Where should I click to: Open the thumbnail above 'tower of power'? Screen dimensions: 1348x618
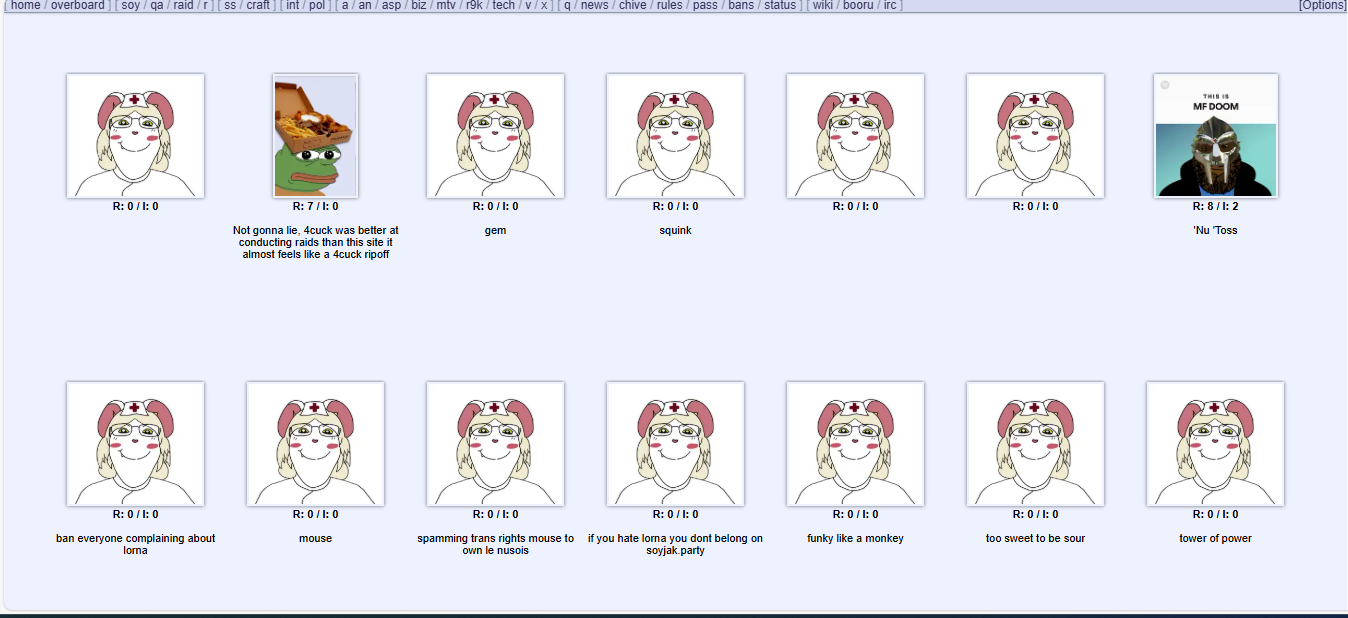(1215, 443)
